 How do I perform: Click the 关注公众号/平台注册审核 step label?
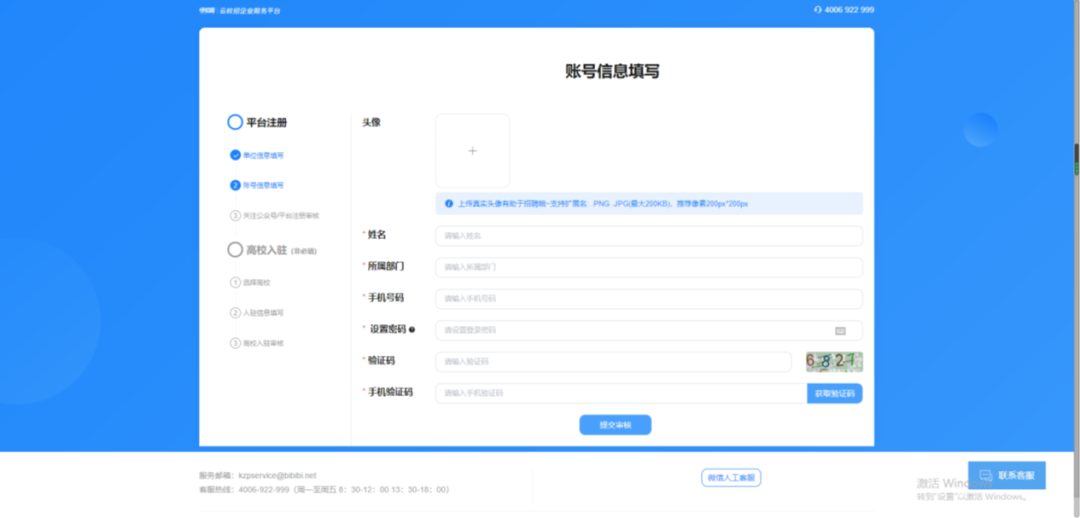(x=281, y=216)
